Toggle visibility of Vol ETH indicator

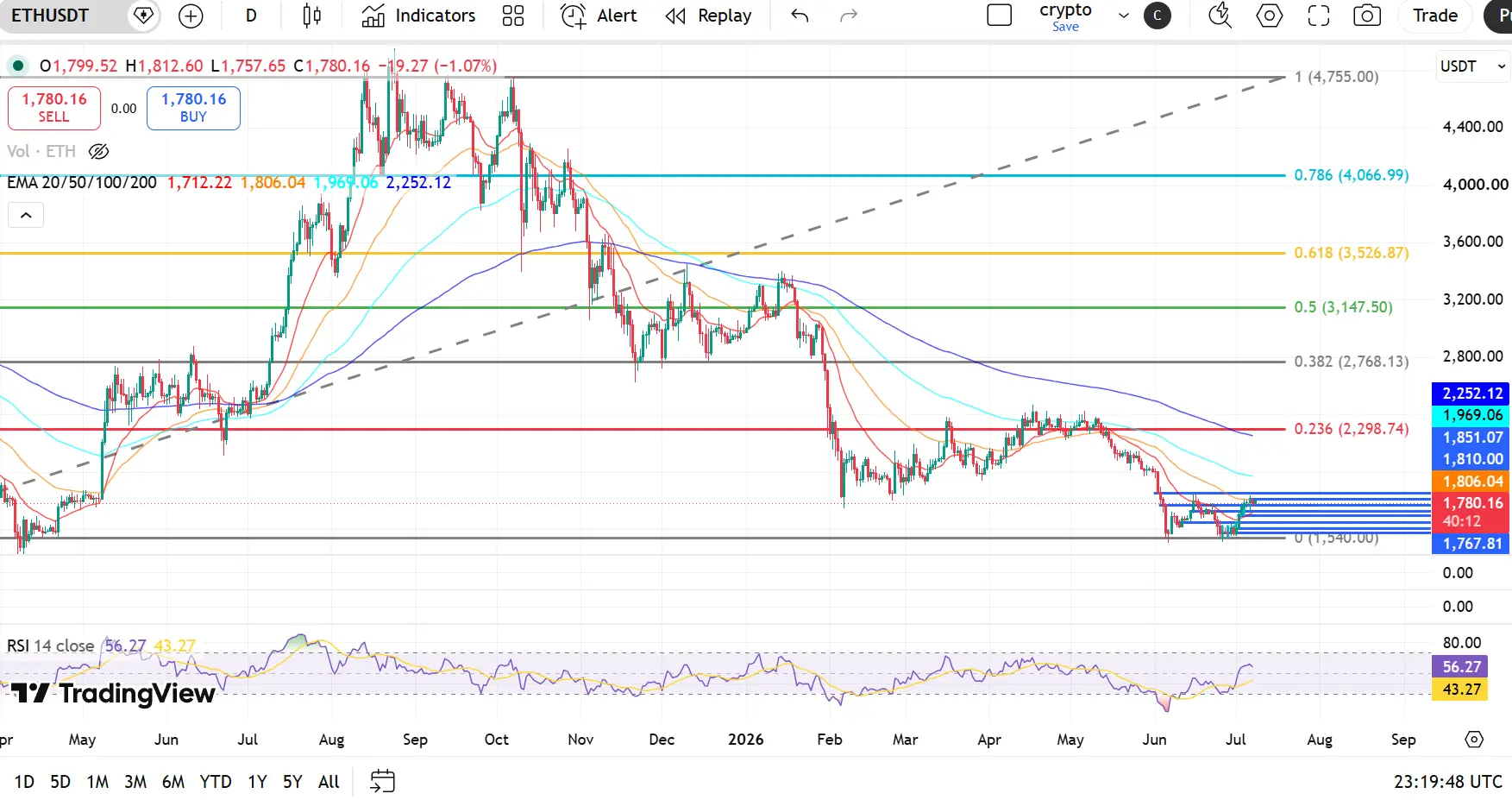[99, 152]
